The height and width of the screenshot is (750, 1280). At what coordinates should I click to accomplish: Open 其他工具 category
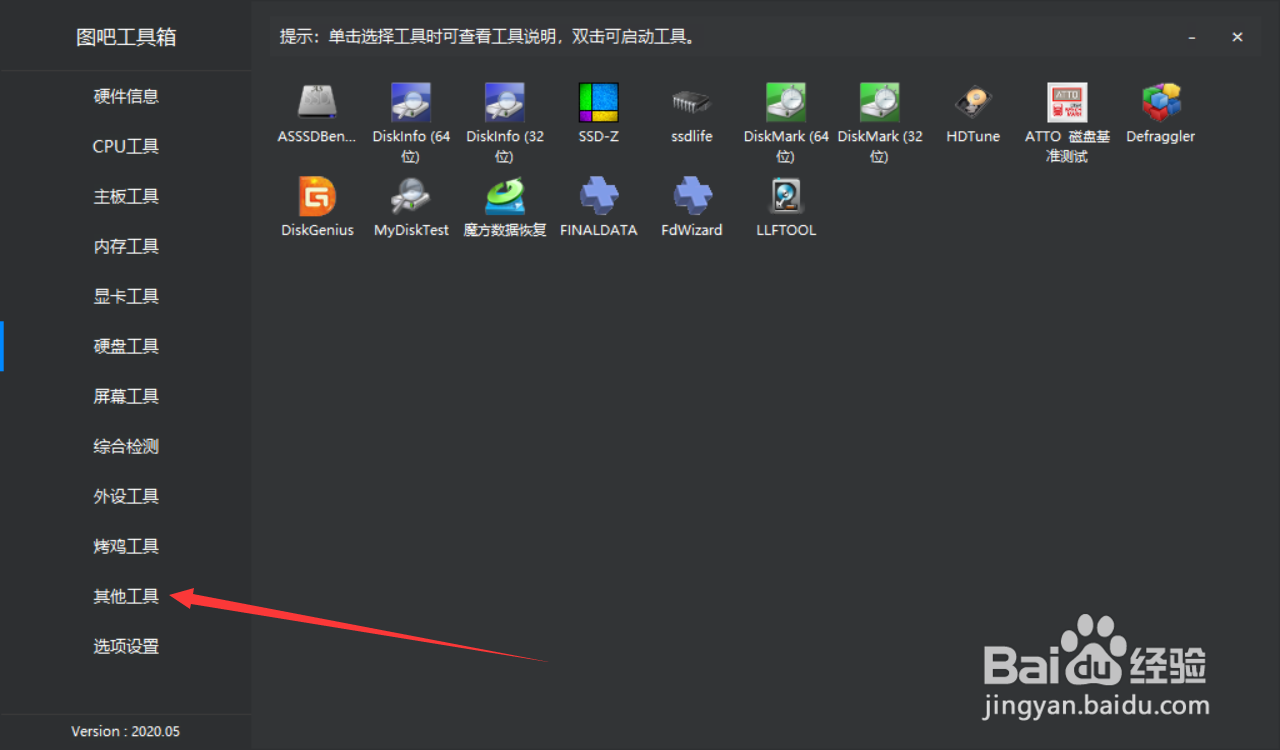(126, 596)
